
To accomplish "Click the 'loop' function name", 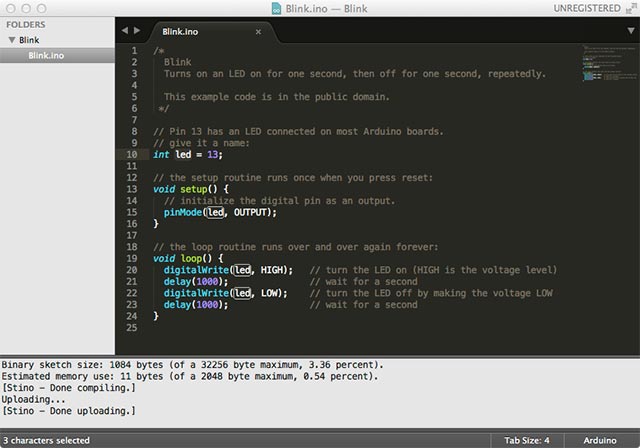I will [191, 258].
